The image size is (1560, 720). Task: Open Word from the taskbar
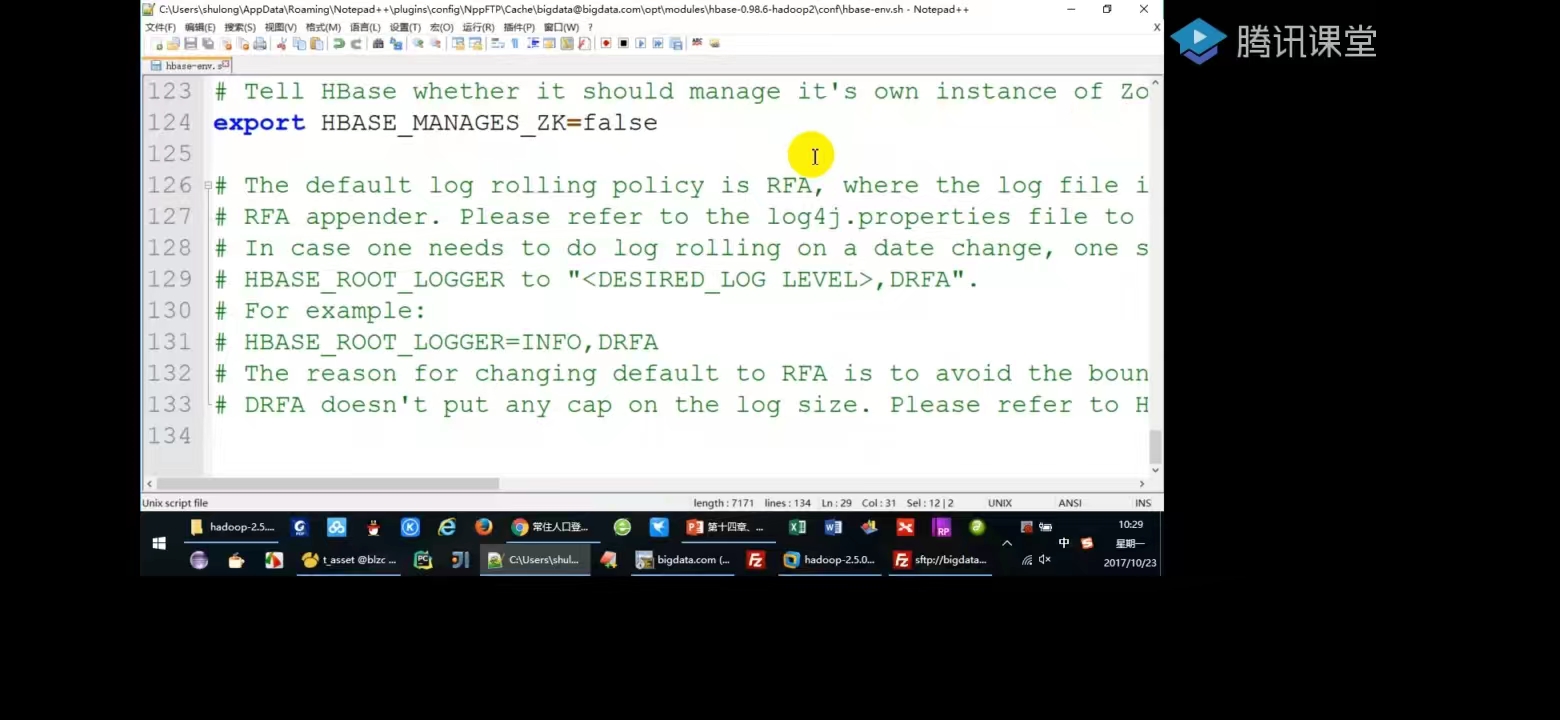pos(833,527)
